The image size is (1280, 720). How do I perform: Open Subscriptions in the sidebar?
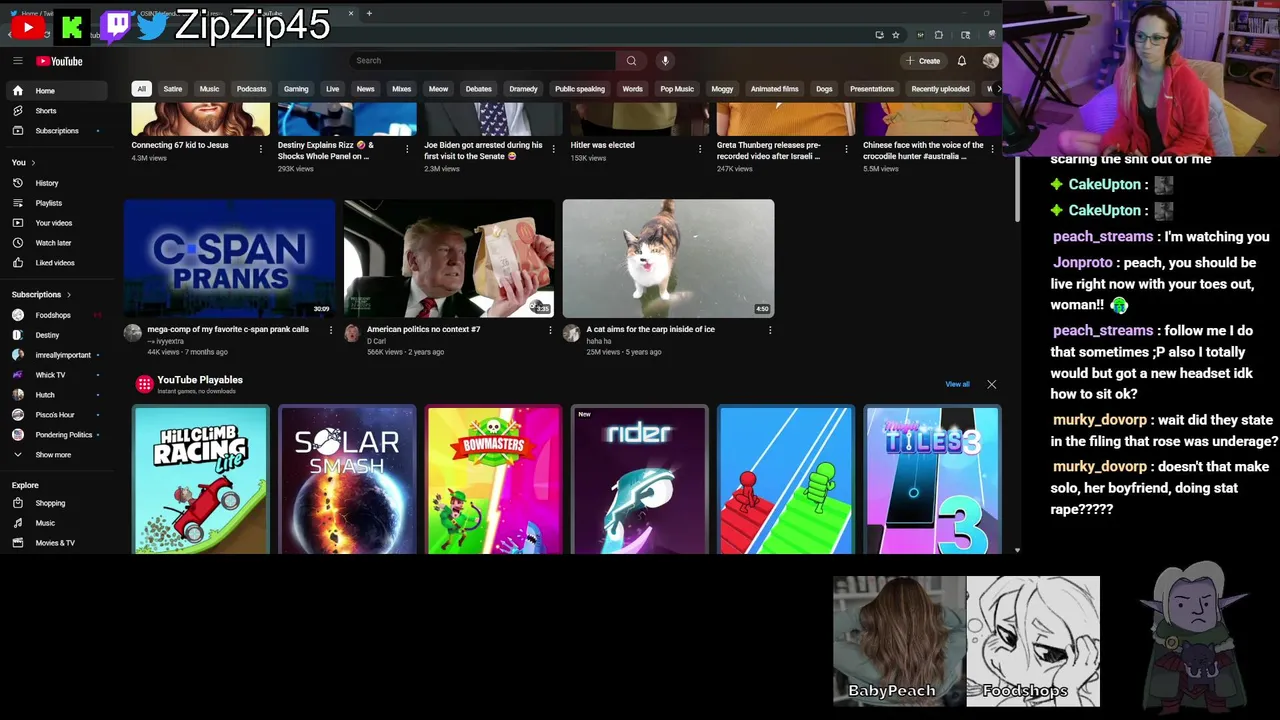tap(58, 131)
